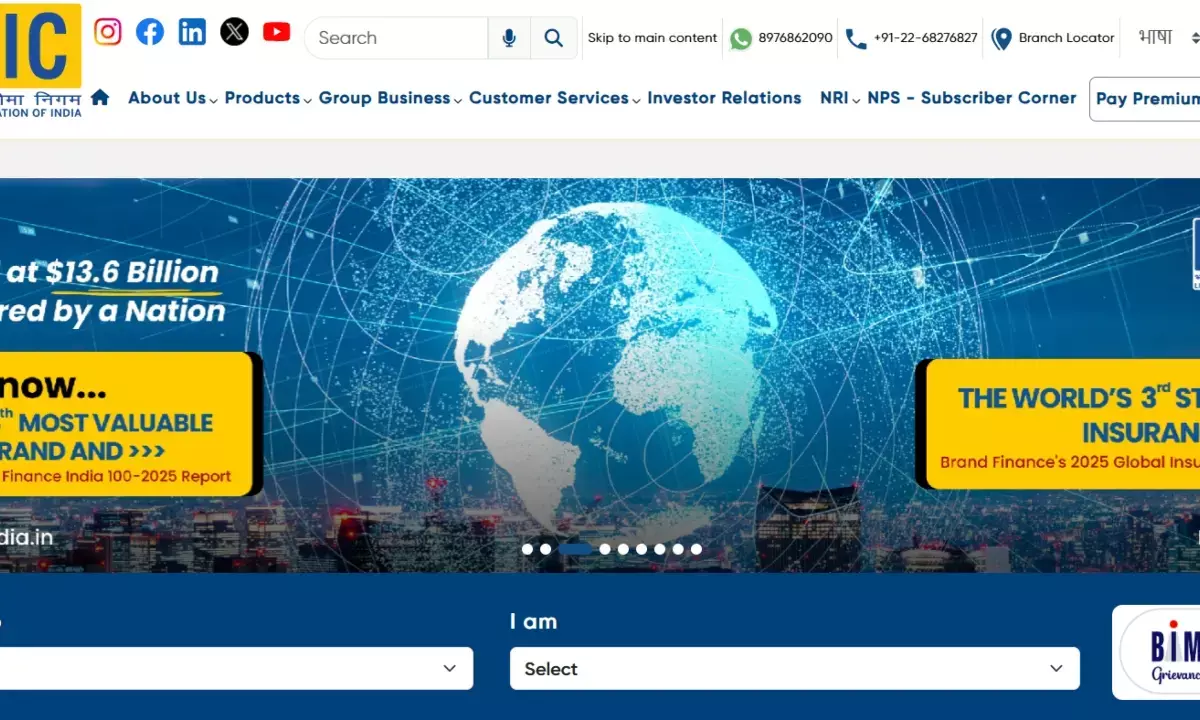Open the X (Twitter) icon
Image resolution: width=1200 pixels, height=720 pixels.
pyautogui.click(x=234, y=32)
